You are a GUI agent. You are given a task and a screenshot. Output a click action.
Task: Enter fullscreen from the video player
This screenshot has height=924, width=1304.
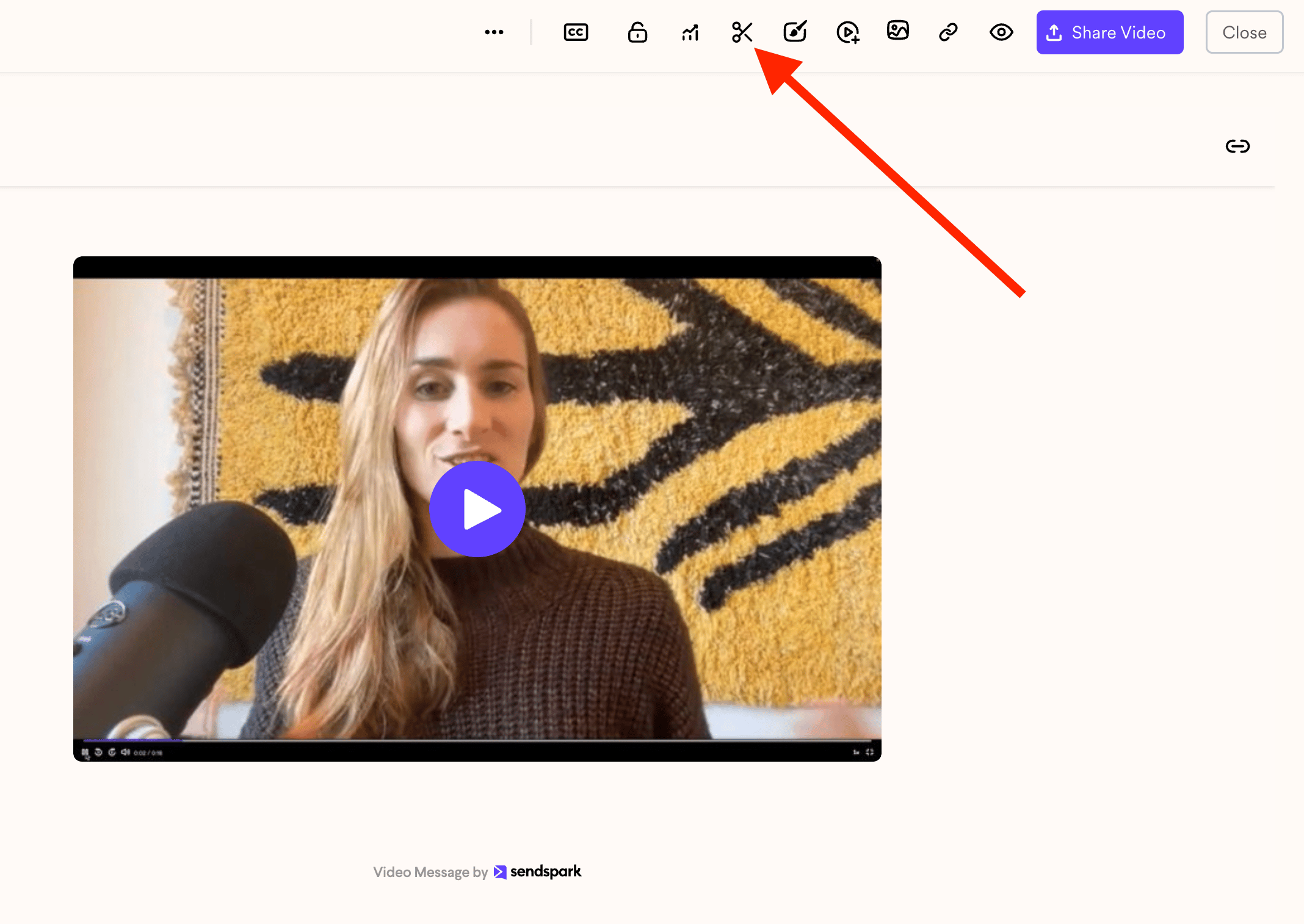pyautogui.click(x=869, y=752)
